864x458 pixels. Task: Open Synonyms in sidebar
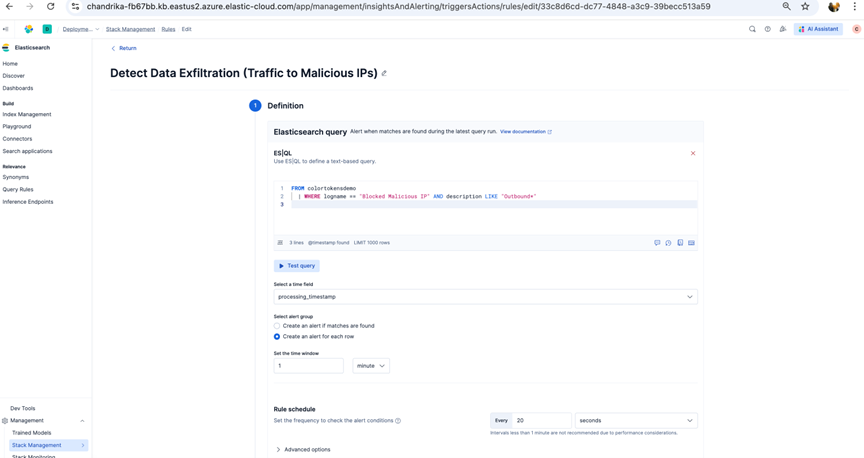[x=15, y=177]
